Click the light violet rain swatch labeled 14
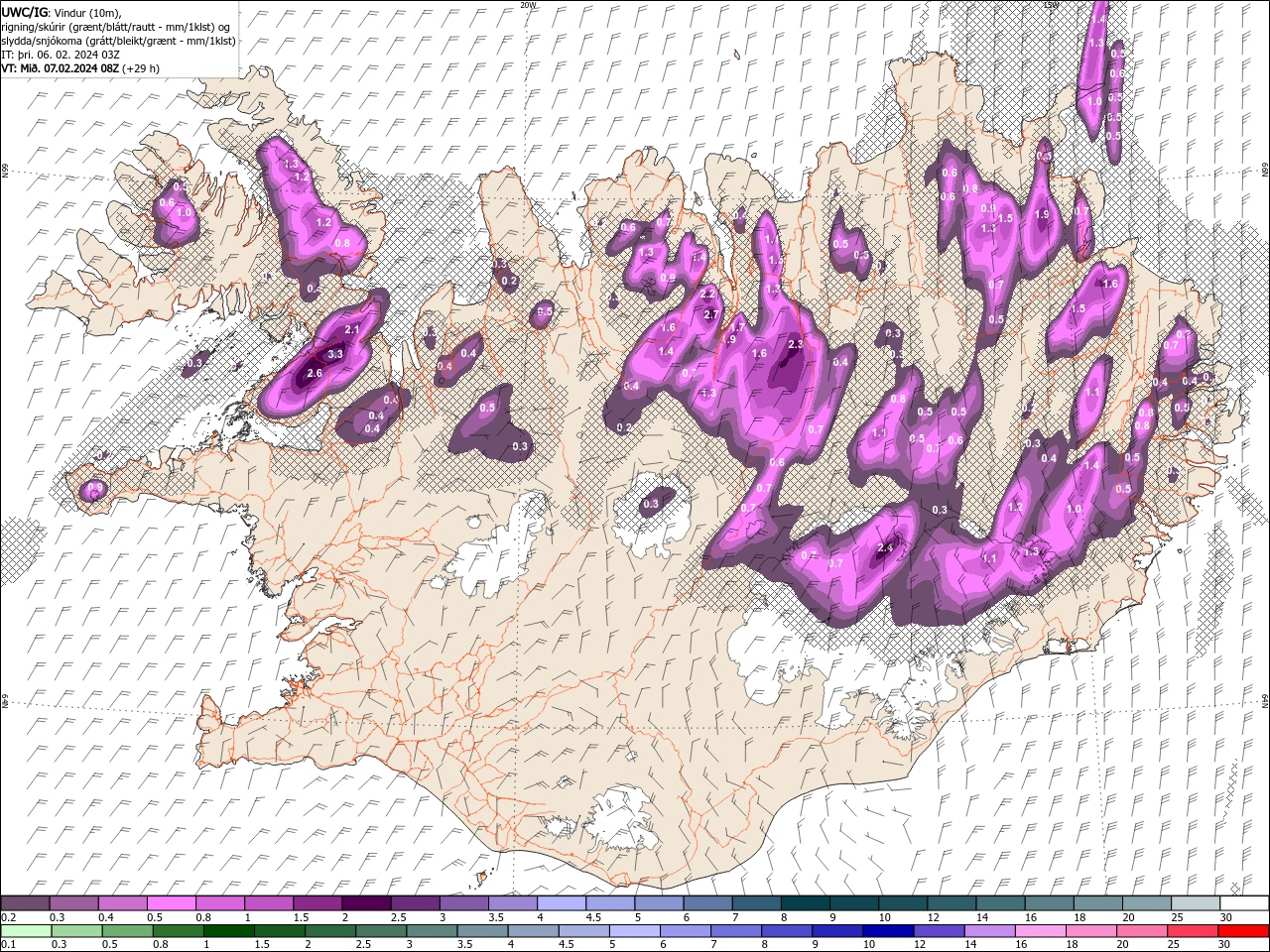The width and height of the screenshot is (1270, 952). (988, 931)
